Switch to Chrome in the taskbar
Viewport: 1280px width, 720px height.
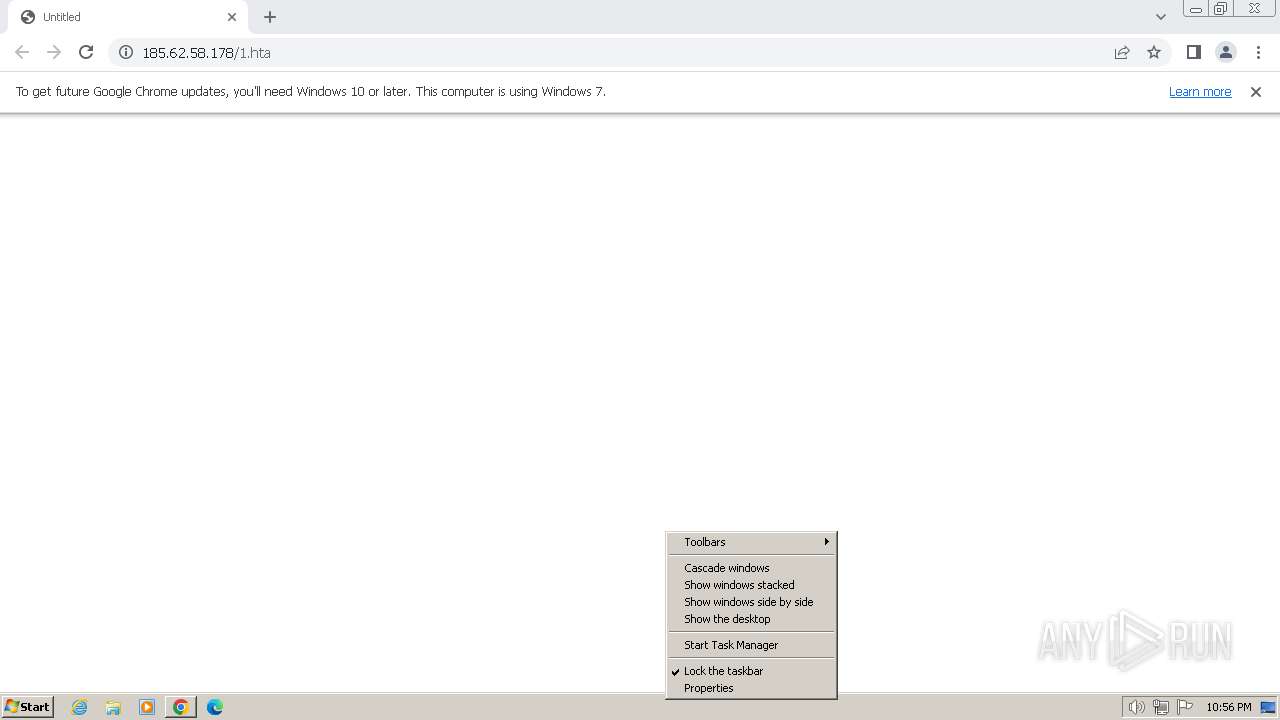[181, 707]
